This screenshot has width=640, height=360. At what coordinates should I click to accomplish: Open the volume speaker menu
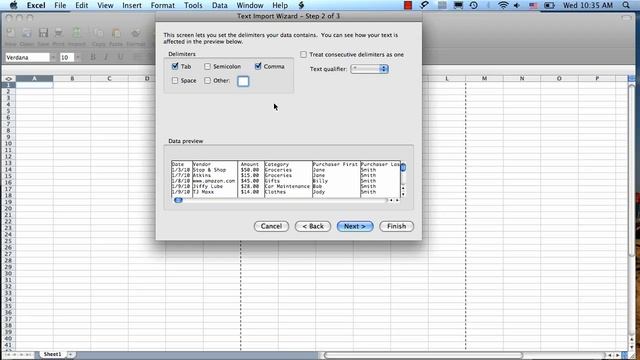pos(517,5)
